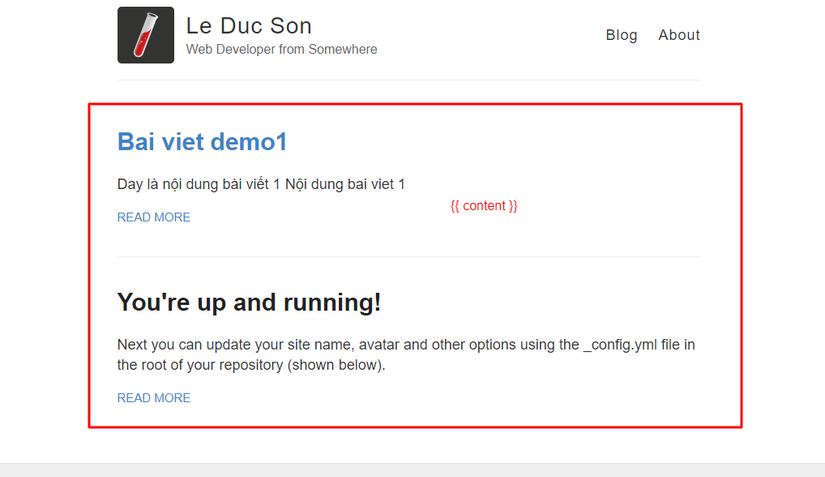Click READ MORE under Bai viet demo1

154,217
